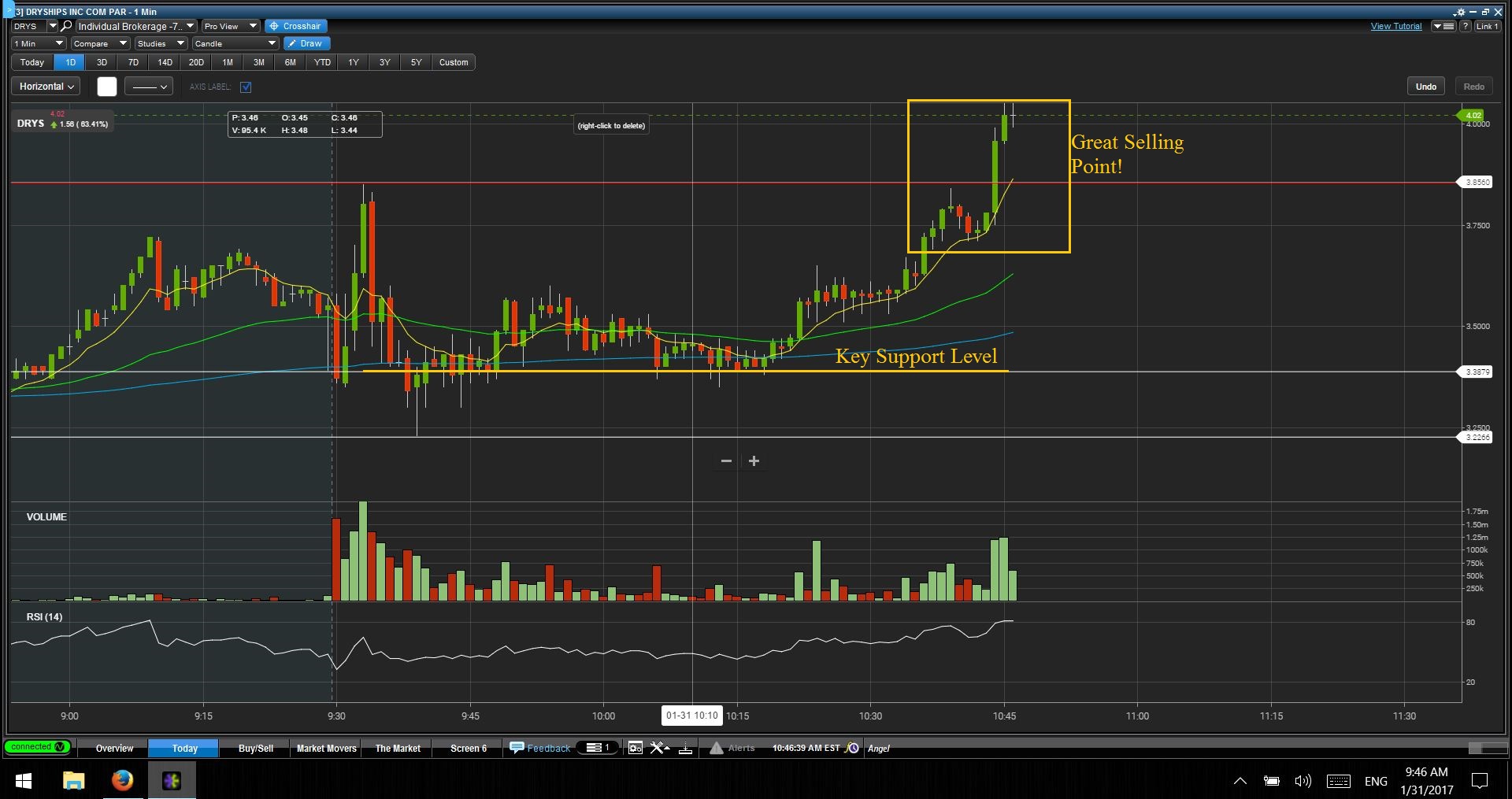
Task: Click the Redo button
Action: tap(1474, 87)
